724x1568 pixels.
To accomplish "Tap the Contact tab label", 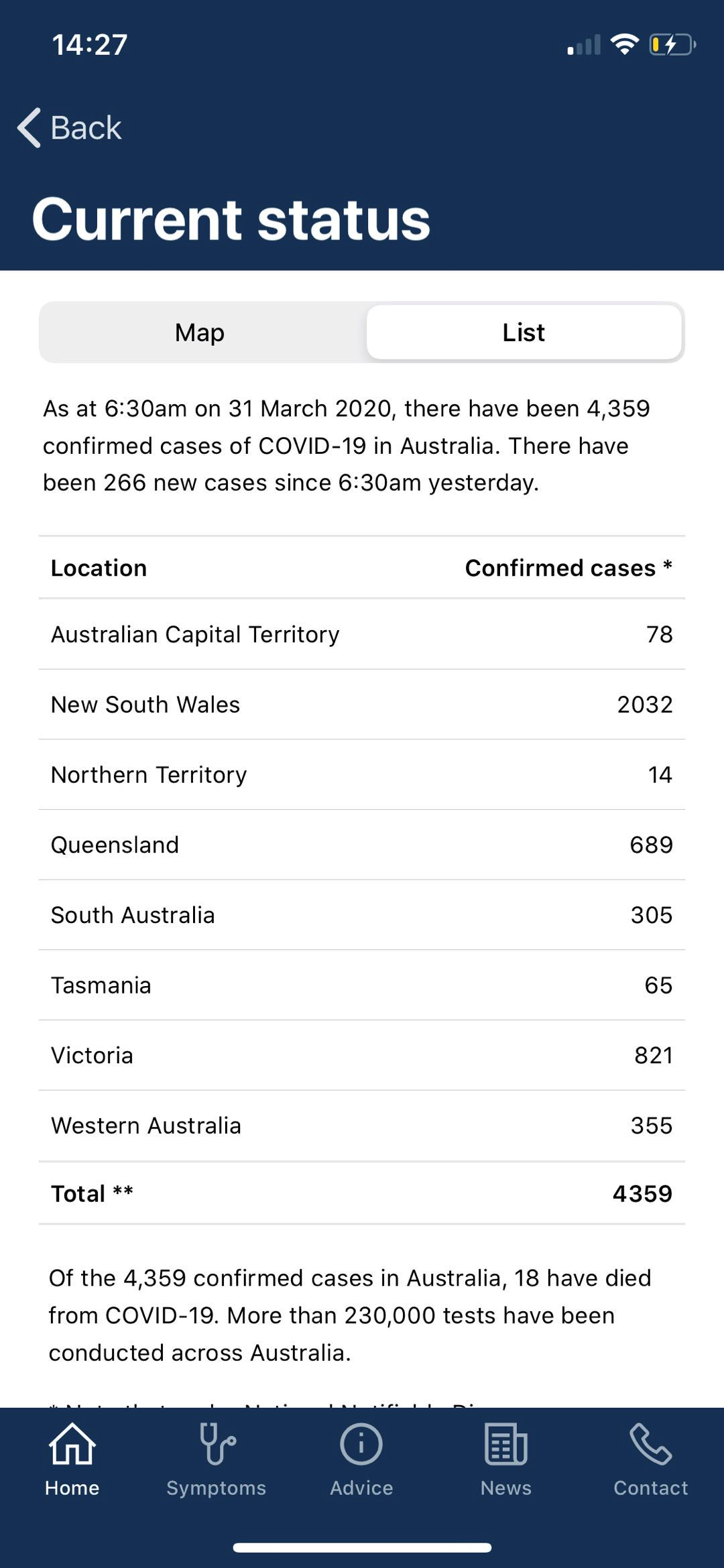I will click(x=650, y=1488).
